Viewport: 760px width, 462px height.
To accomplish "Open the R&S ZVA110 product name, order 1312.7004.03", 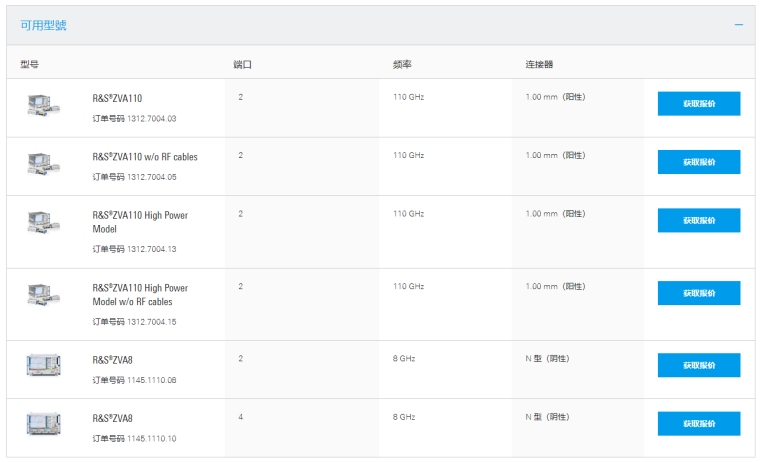I will point(117,99).
